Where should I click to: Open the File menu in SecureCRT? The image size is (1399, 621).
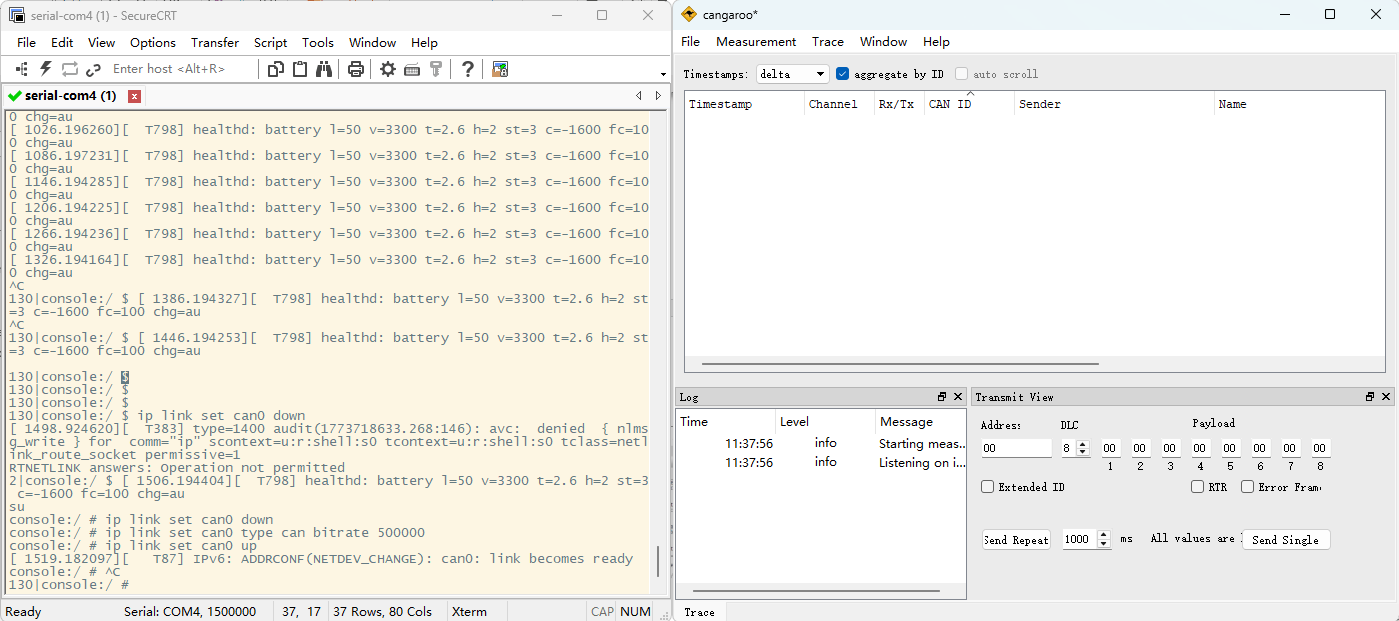click(26, 42)
